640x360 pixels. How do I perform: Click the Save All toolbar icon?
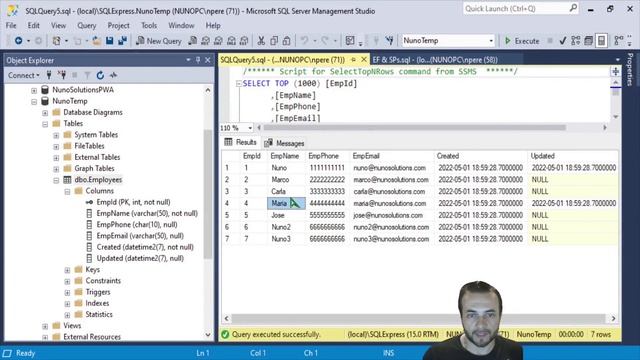pos(122,40)
